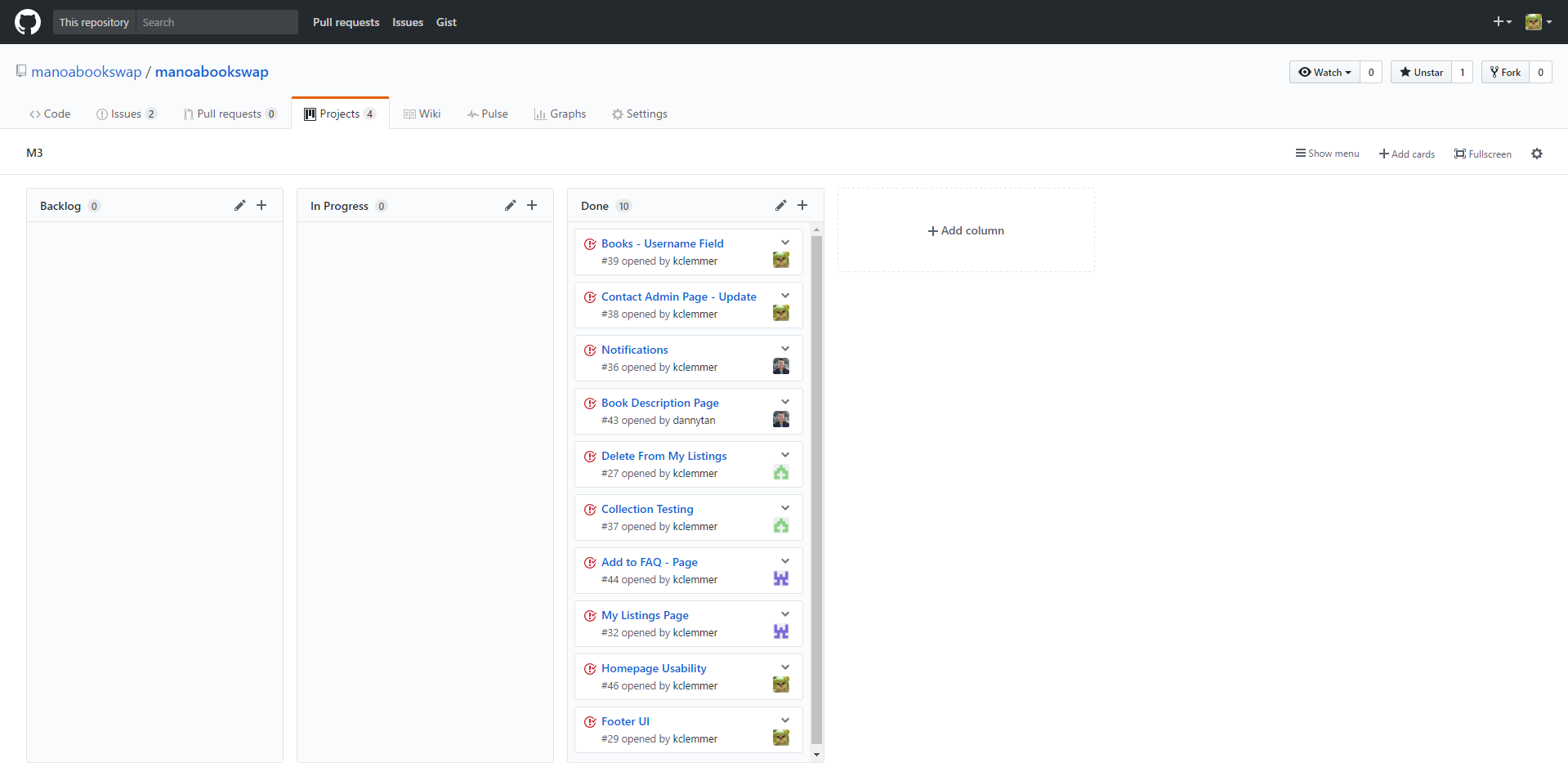The image size is (1568, 776).
Task: Expand chevron on Book Description Page card
Action: (x=785, y=402)
